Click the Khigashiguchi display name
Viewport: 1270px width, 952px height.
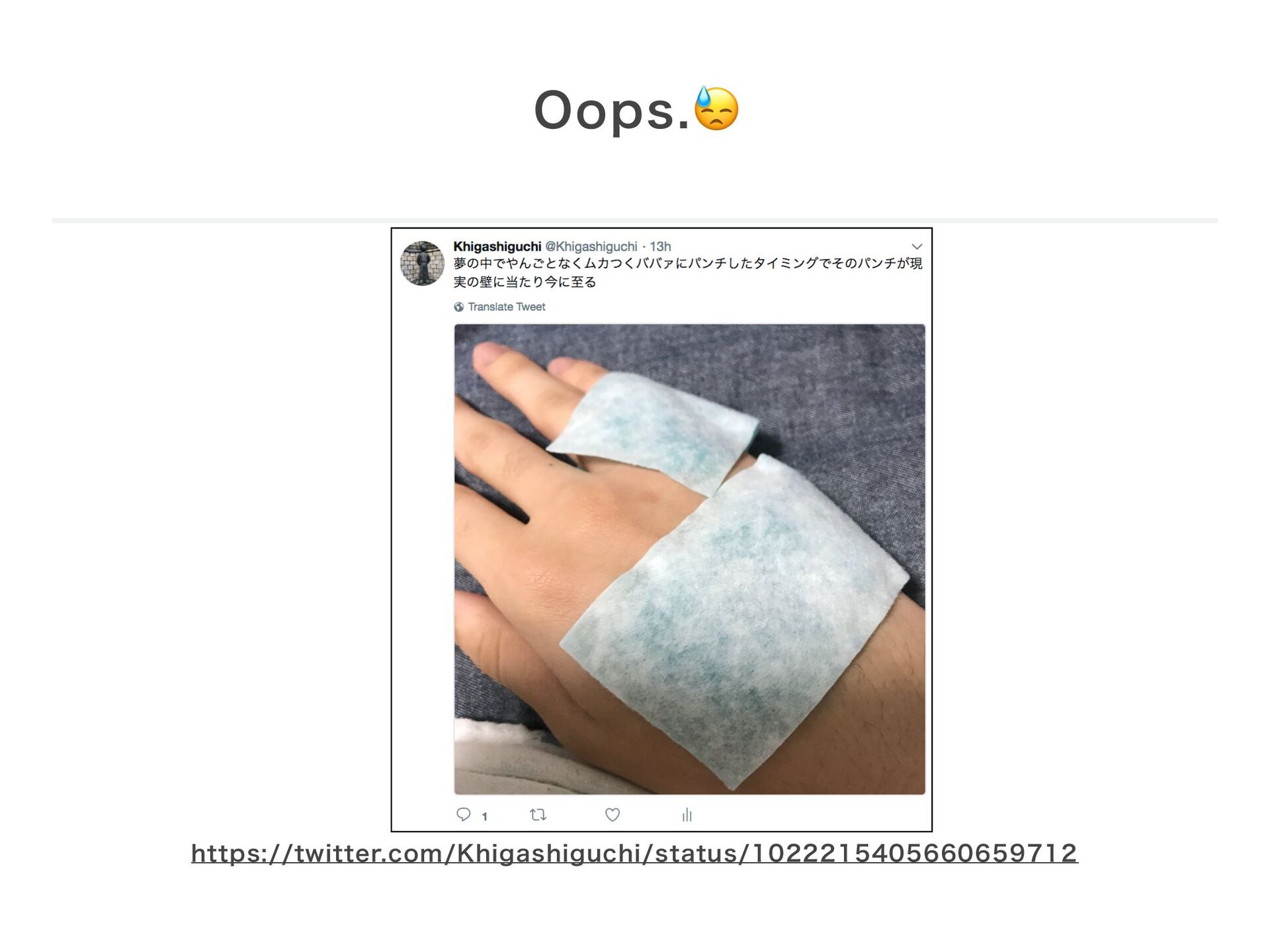[497, 247]
